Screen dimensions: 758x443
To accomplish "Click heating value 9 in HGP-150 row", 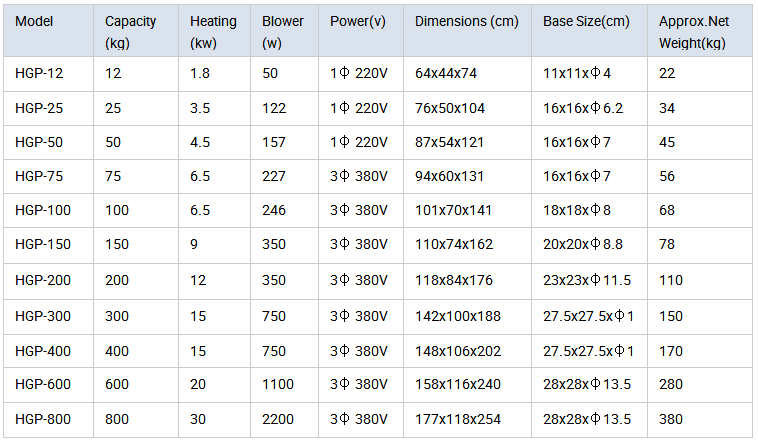I will click(x=194, y=244).
